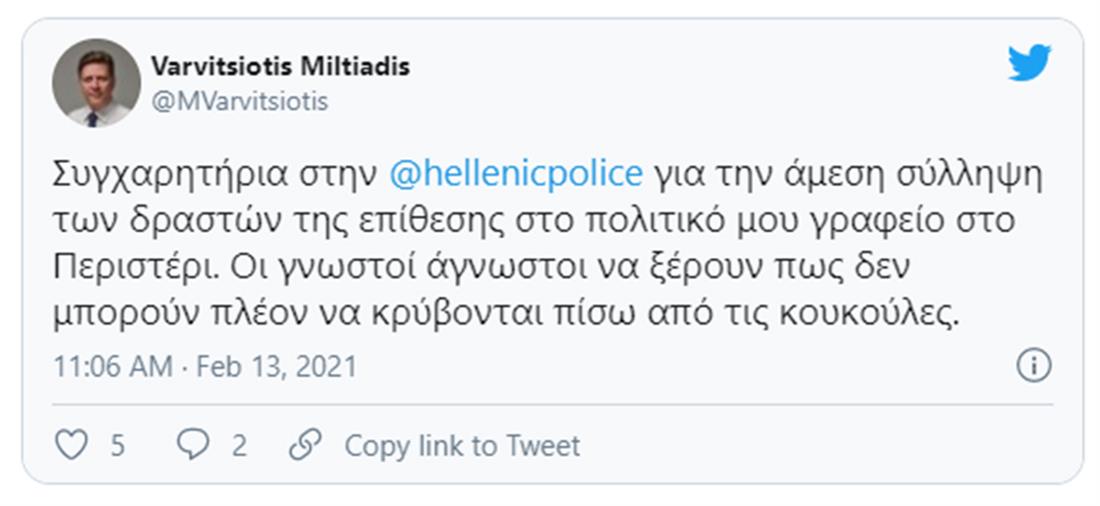Open the @hellenicpolice mention
1100x506 pixels.
[515, 174]
